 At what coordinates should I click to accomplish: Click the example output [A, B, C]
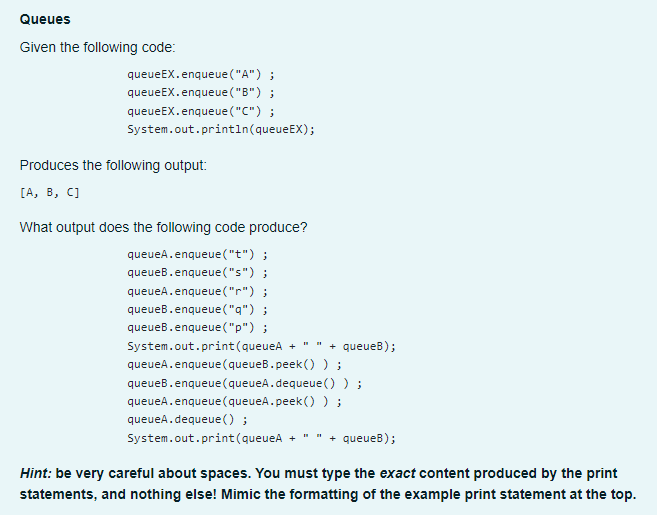click(49, 192)
